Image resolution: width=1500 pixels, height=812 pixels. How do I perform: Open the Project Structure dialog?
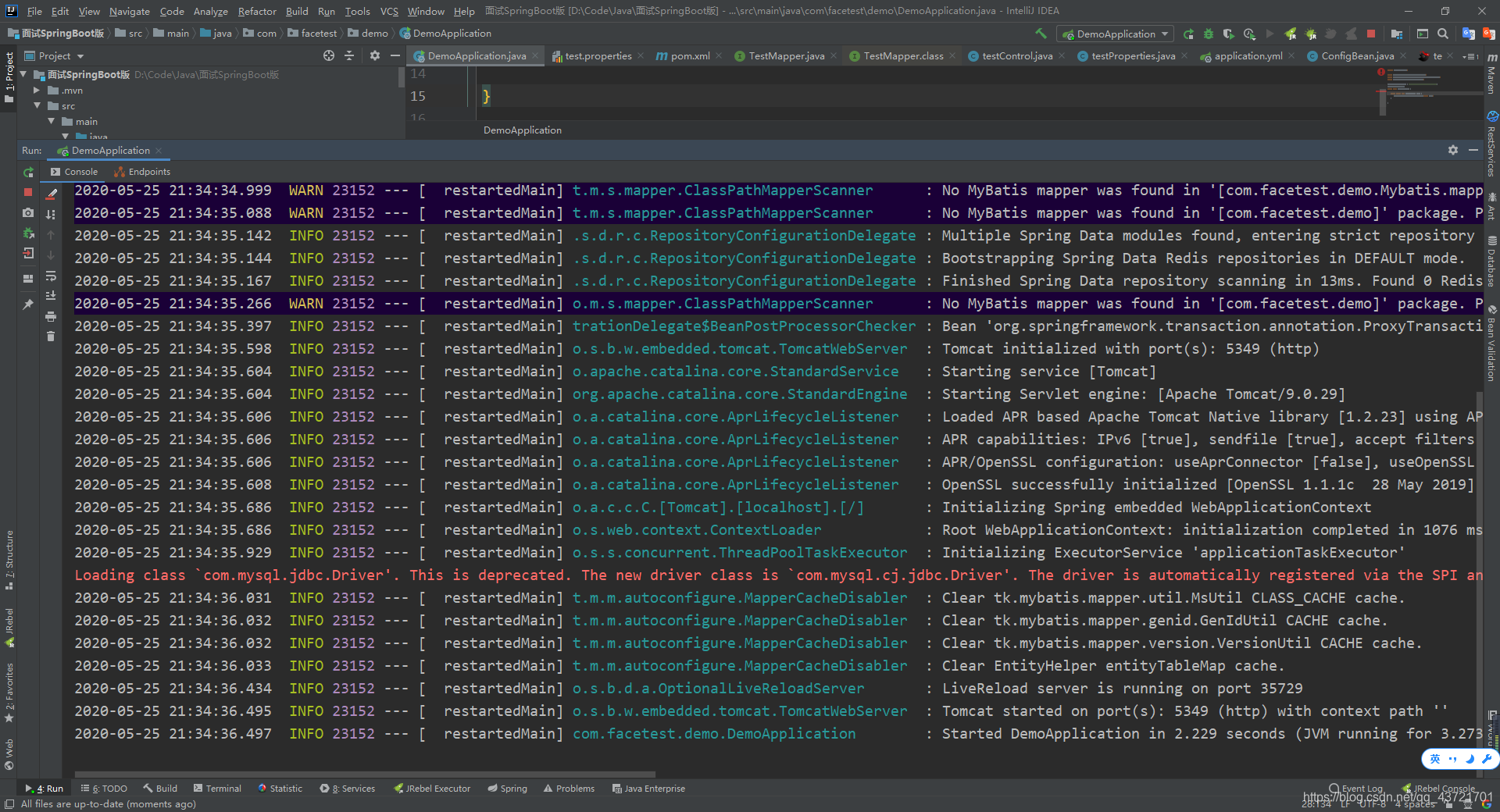tap(1396, 34)
